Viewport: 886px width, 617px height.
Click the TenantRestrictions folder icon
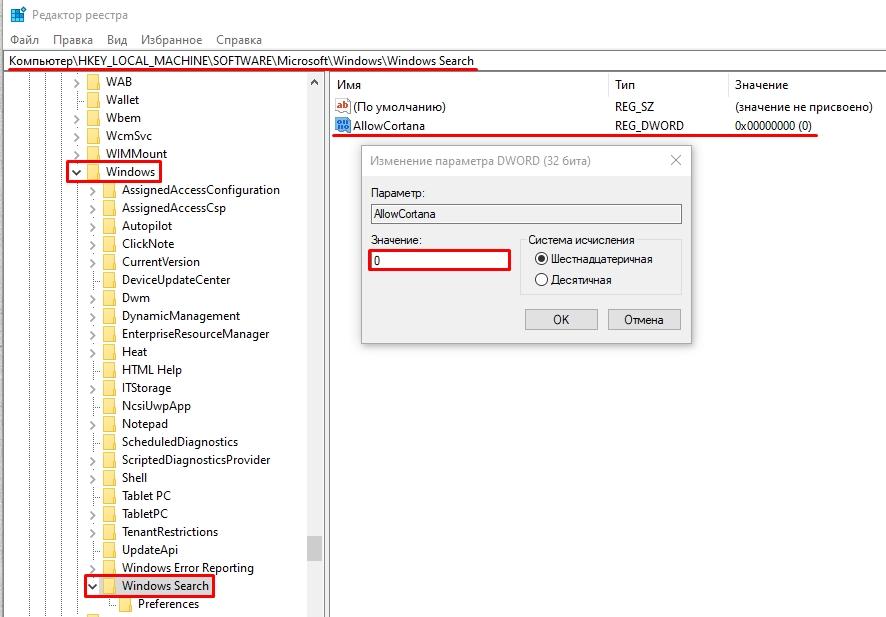(110, 532)
